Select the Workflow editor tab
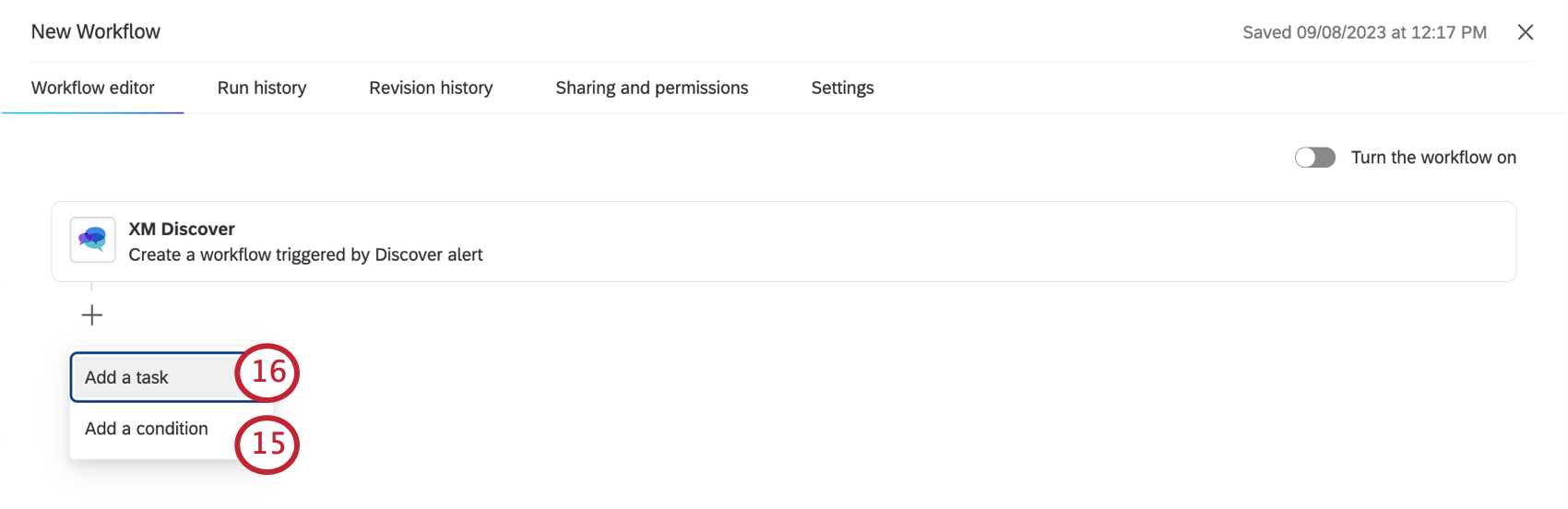 (93, 88)
